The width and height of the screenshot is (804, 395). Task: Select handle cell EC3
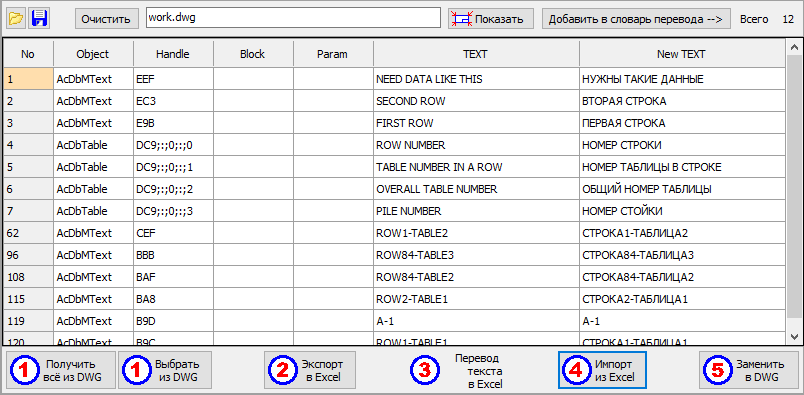coord(173,101)
